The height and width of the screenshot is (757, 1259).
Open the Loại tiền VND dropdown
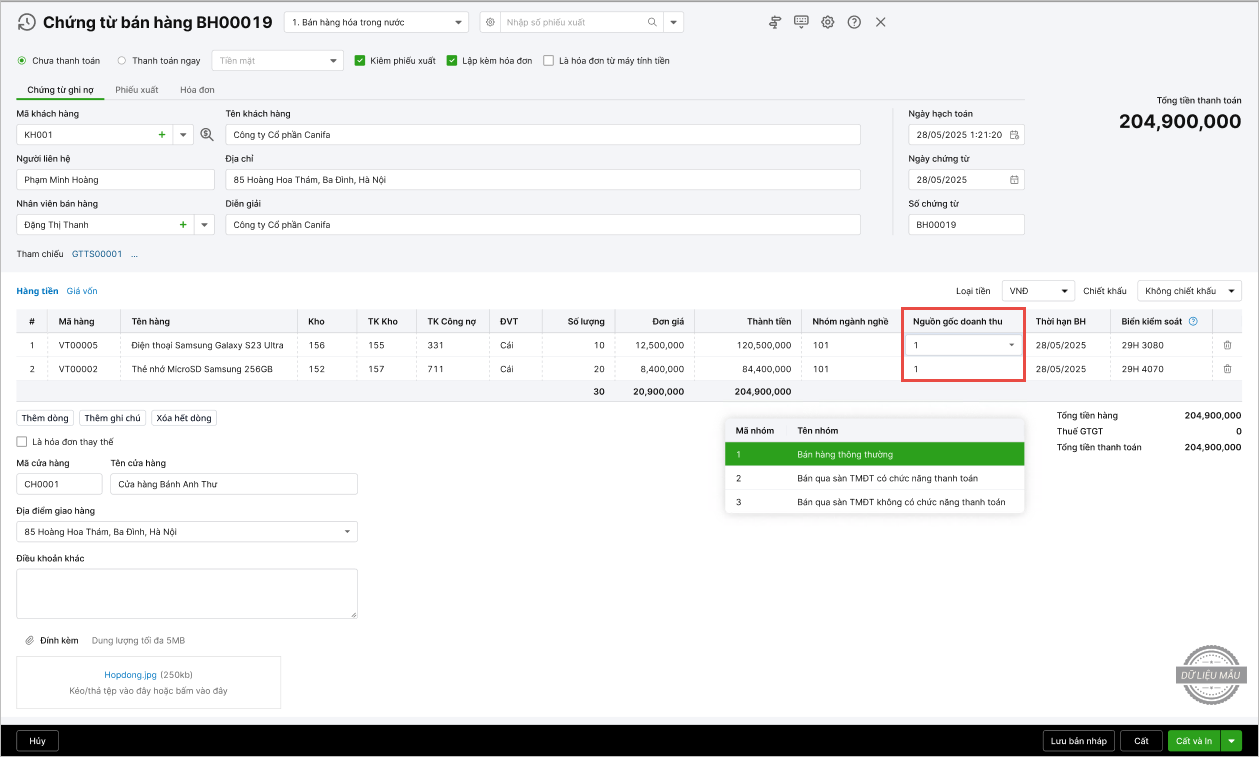click(x=1038, y=291)
